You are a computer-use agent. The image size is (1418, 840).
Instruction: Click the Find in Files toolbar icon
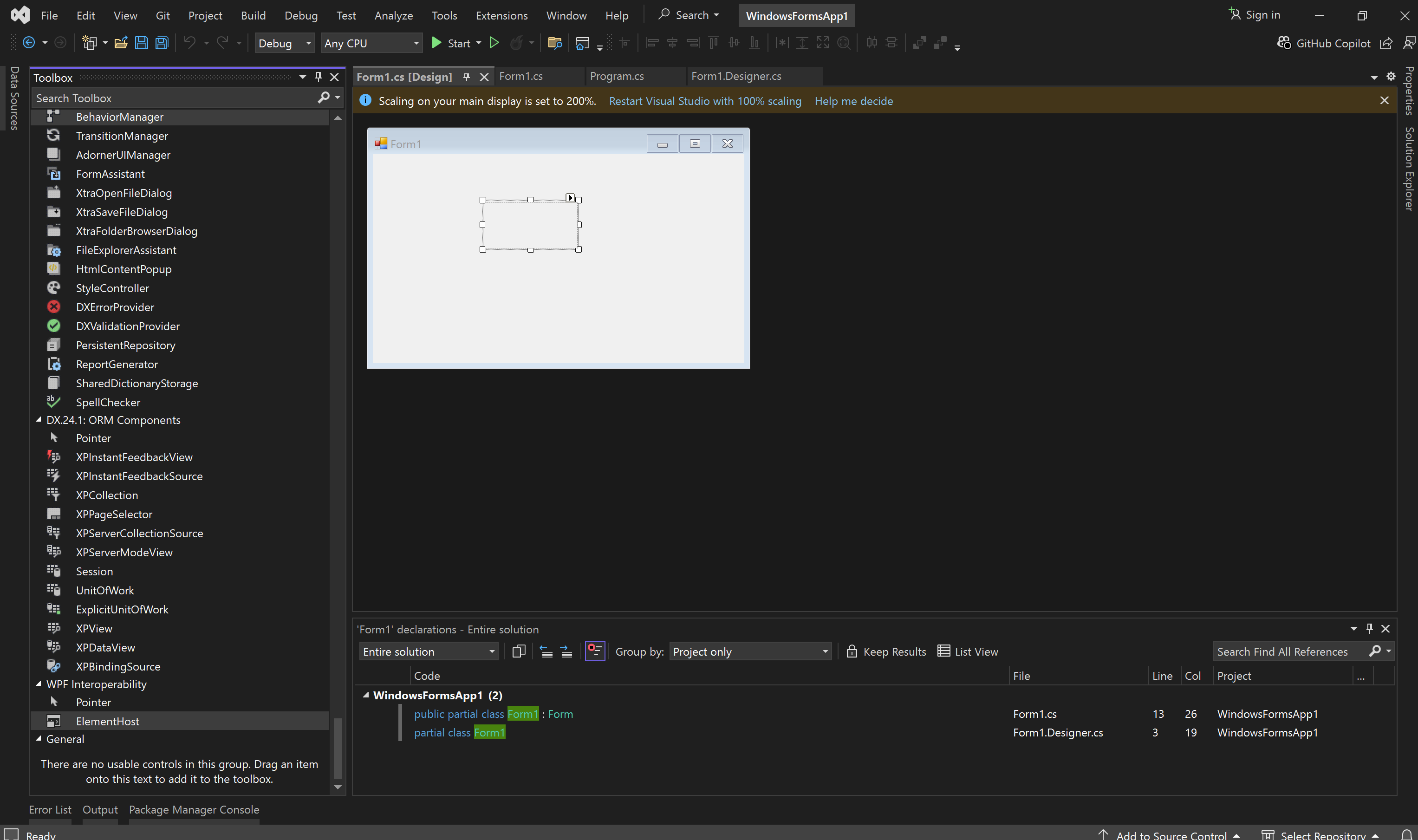554,43
